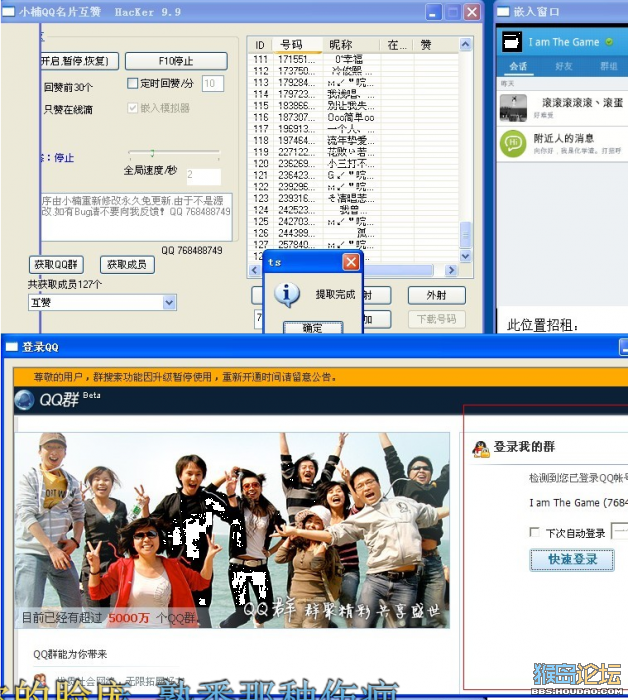Click the group photo banner image
Image resolution: width=628 pixels, height=700 pixels.
[232, 530]
